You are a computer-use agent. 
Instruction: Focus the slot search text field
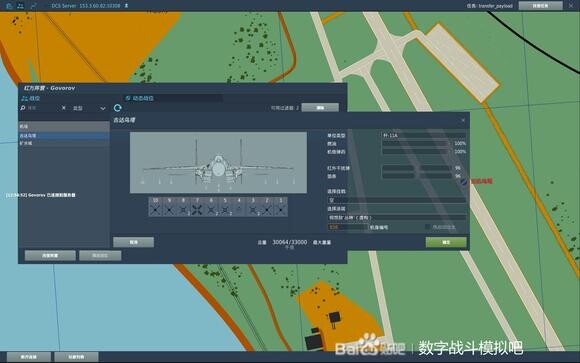coord(44,108)
